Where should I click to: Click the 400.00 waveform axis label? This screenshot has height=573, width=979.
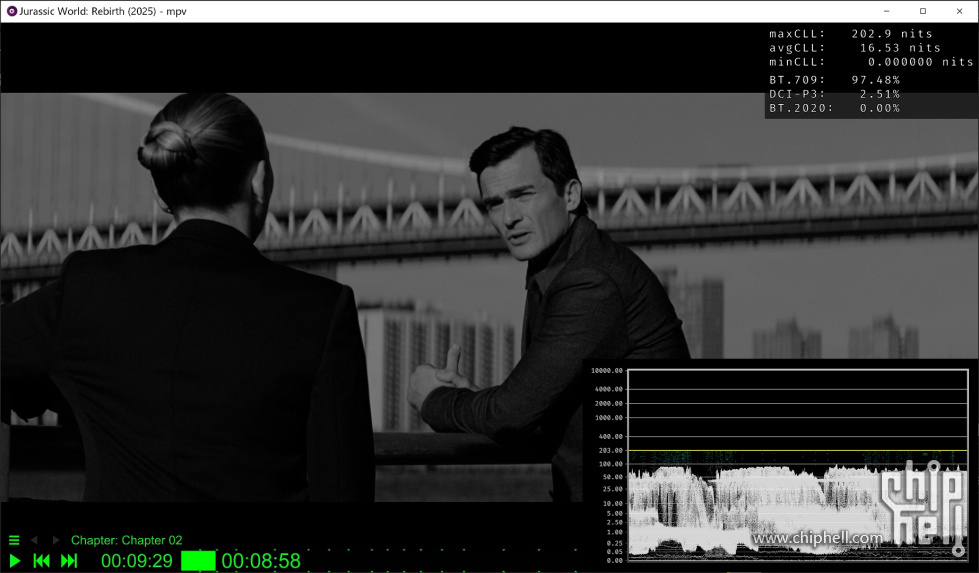[610, 436]
